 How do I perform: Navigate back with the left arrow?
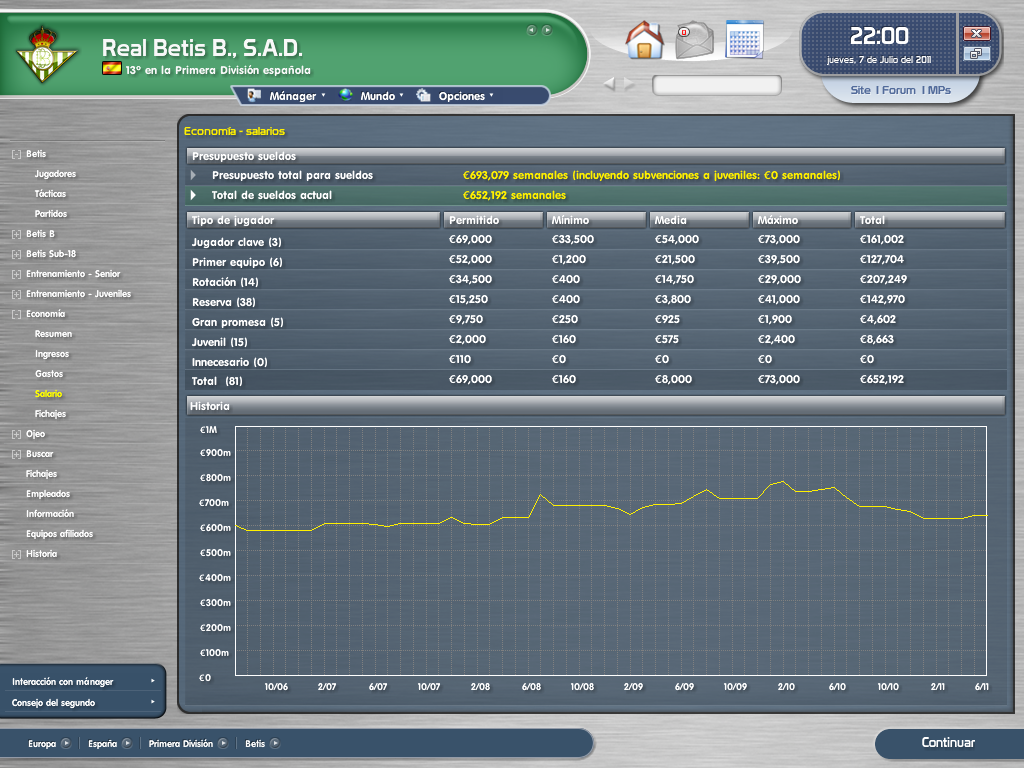[x=609, y=84]
